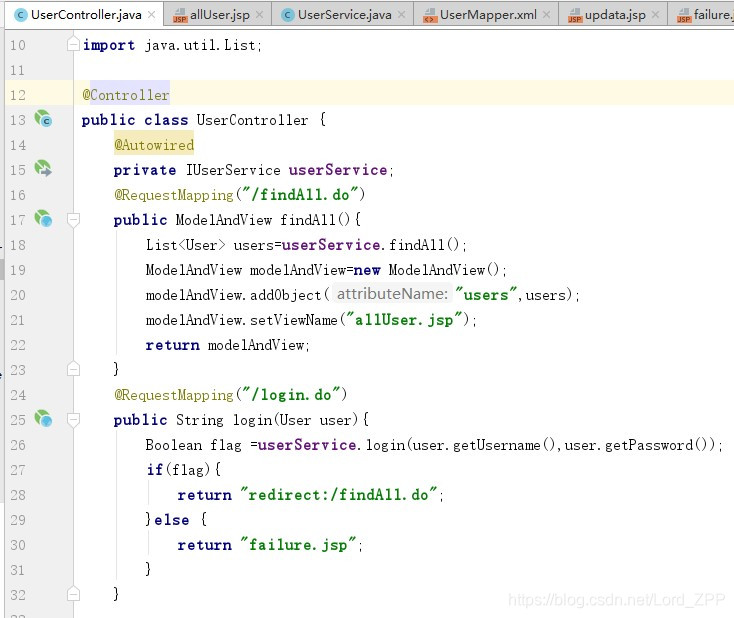
Task: Click the request mapping gutter icon on line 25
Action: coord(43,418)
